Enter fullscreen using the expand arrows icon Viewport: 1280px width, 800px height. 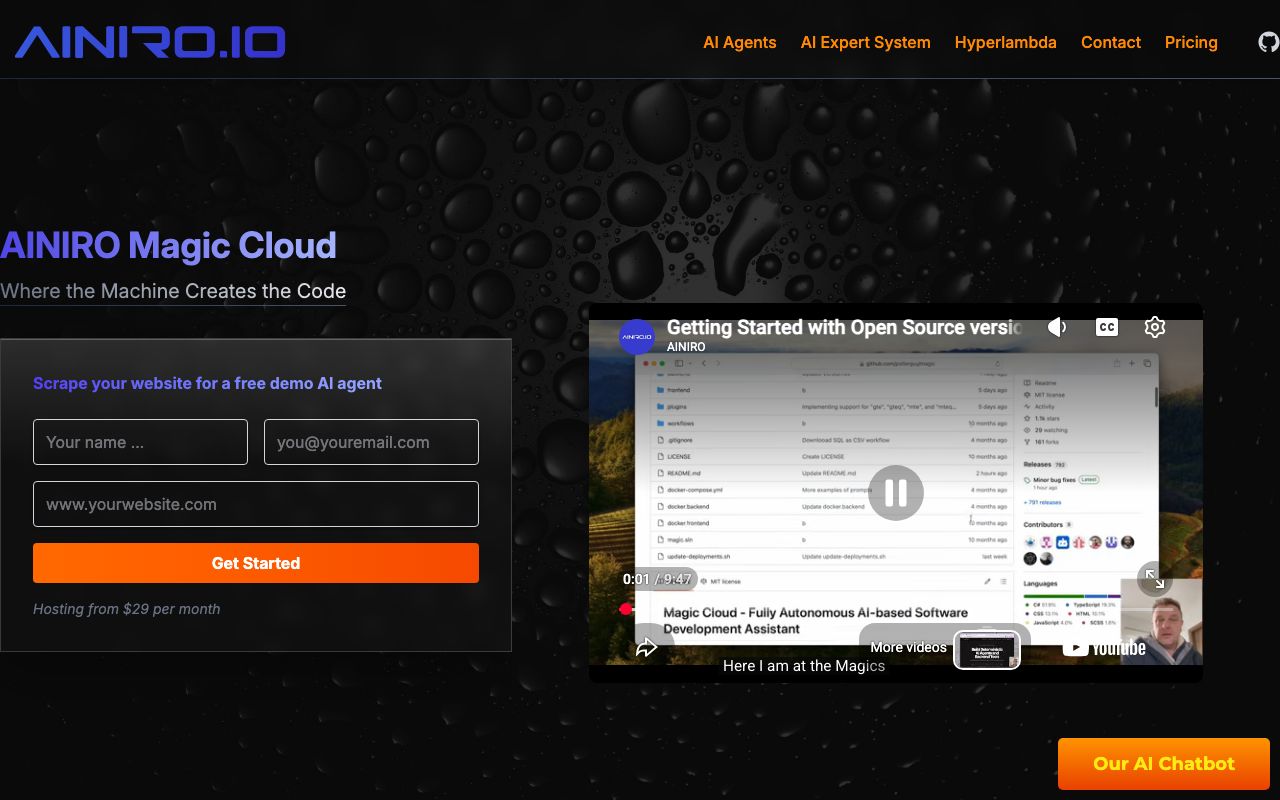pyautogui.click(x=1155, y=579)
